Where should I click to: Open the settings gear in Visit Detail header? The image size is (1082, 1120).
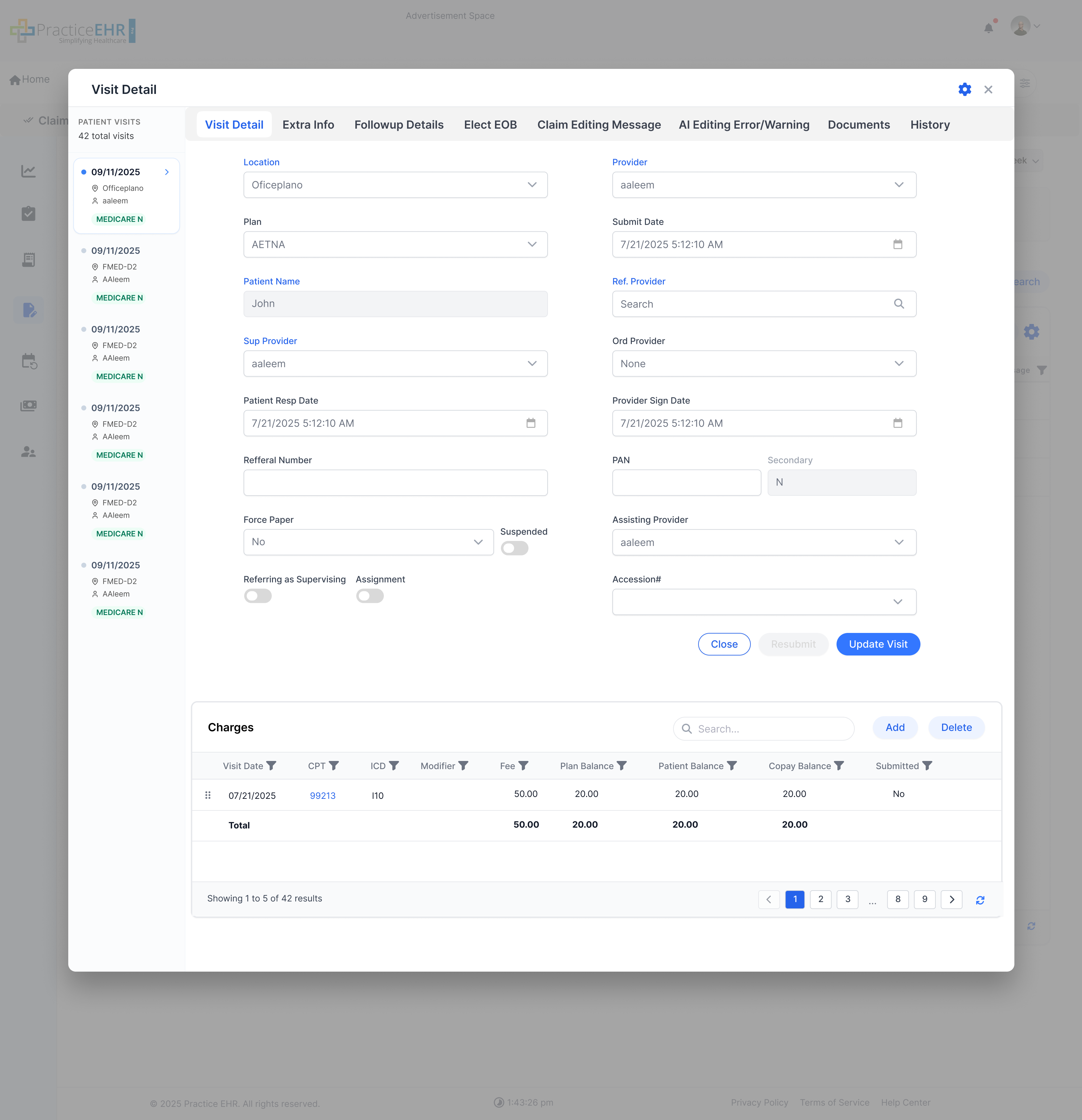tap(964, 89)
